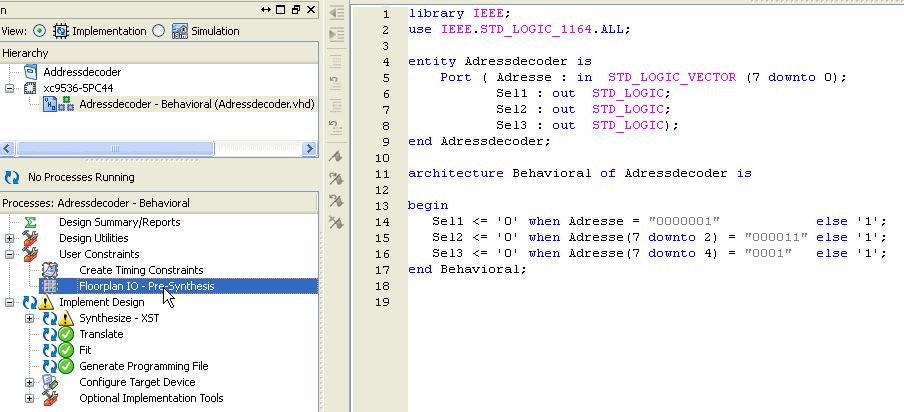Click the blue rerun arrows beside Fit
904x412 pixels.
50,350
